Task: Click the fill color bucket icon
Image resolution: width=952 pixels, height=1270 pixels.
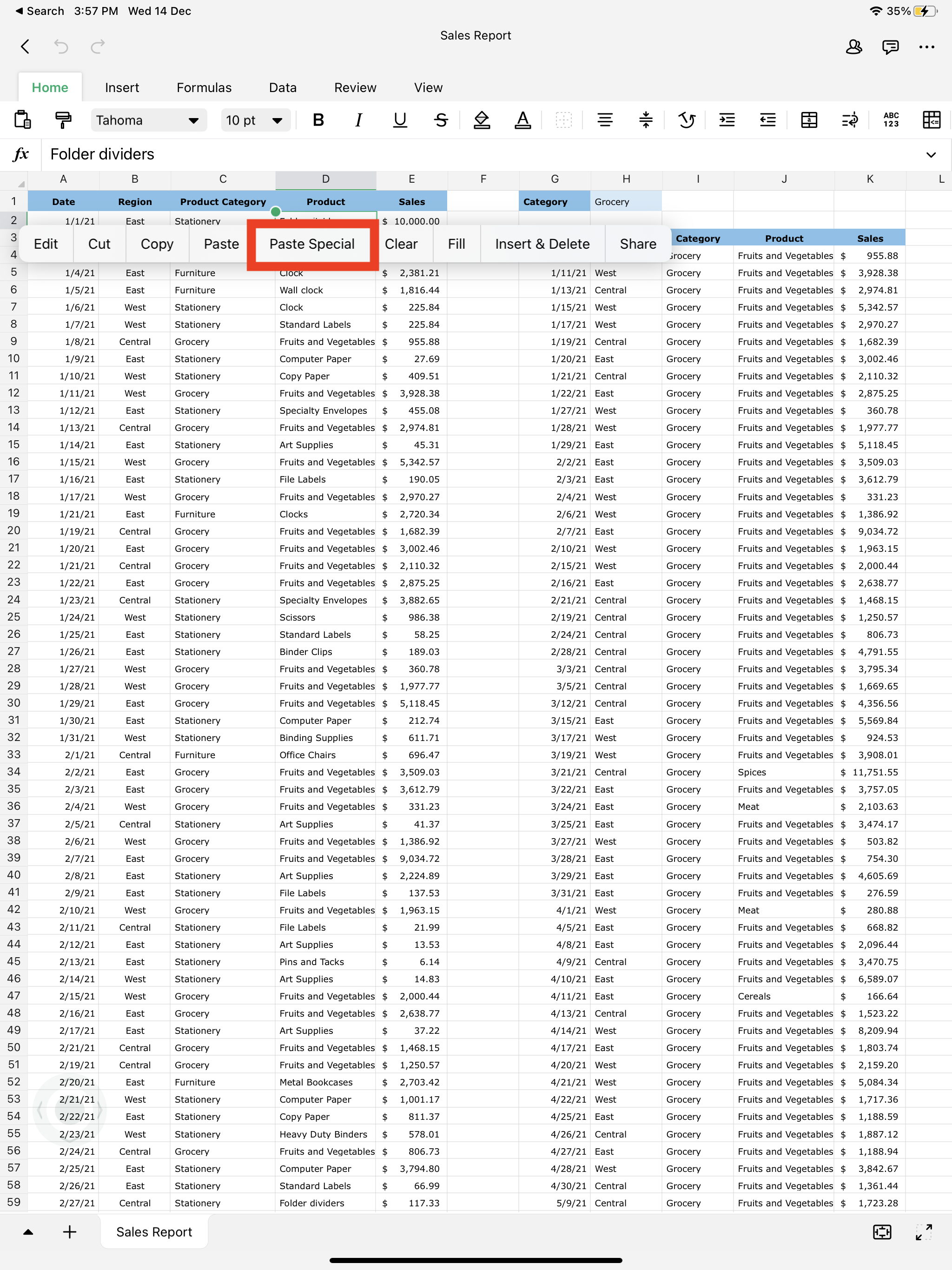Action: point(481,120)
